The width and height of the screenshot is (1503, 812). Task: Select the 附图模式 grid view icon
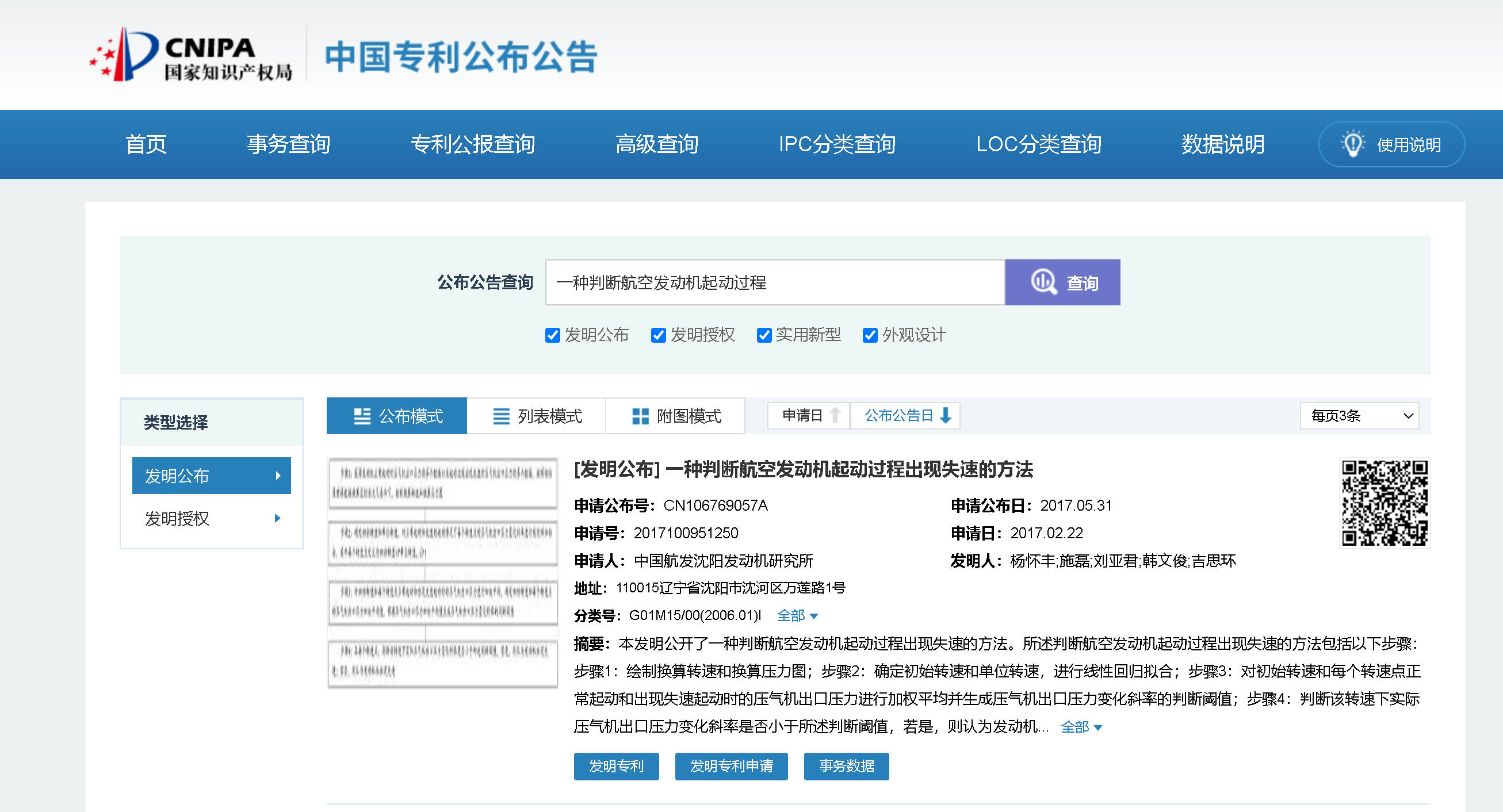640,416
